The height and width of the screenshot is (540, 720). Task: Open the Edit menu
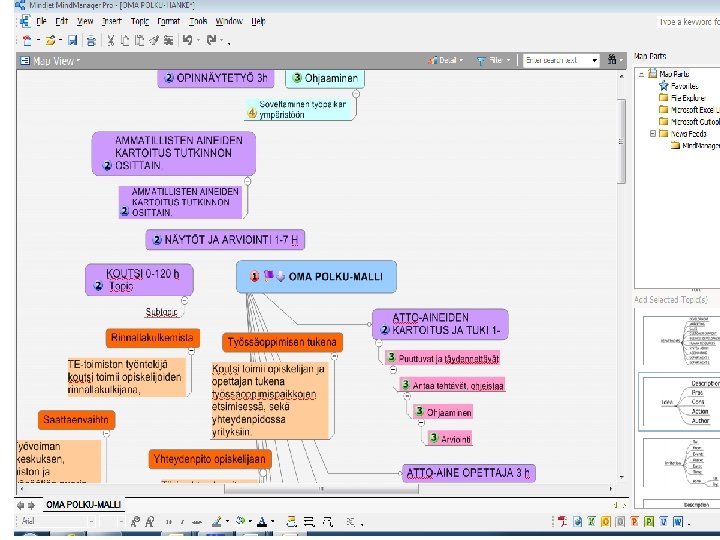click(x=62, y=21)
